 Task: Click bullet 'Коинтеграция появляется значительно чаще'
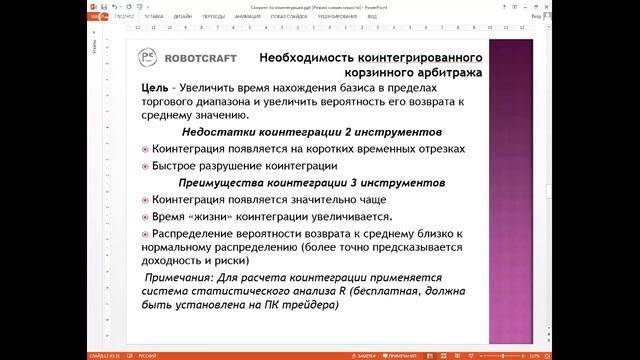(x=269, y=200)
